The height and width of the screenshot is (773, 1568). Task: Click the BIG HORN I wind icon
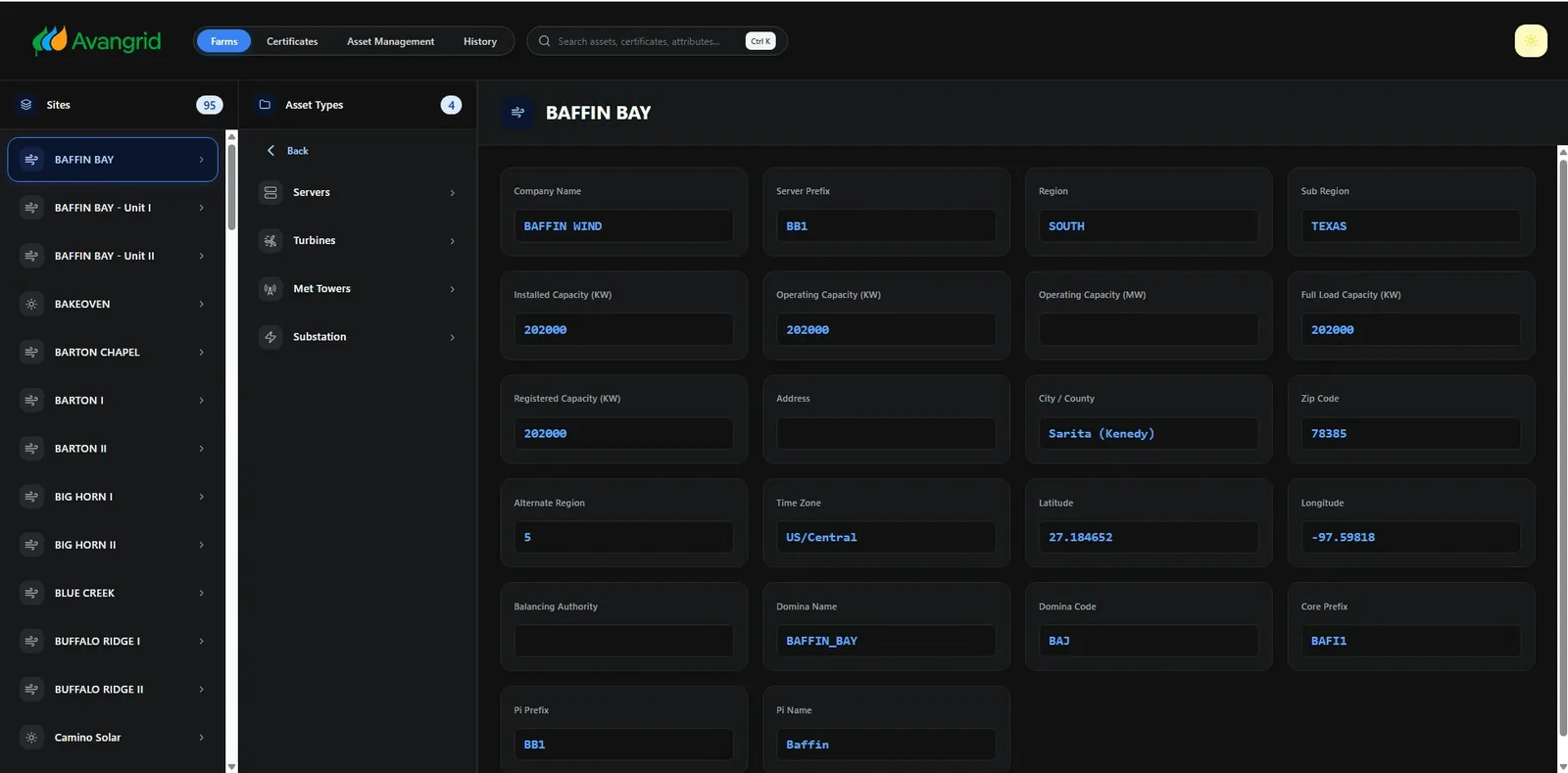coord(31,497)
